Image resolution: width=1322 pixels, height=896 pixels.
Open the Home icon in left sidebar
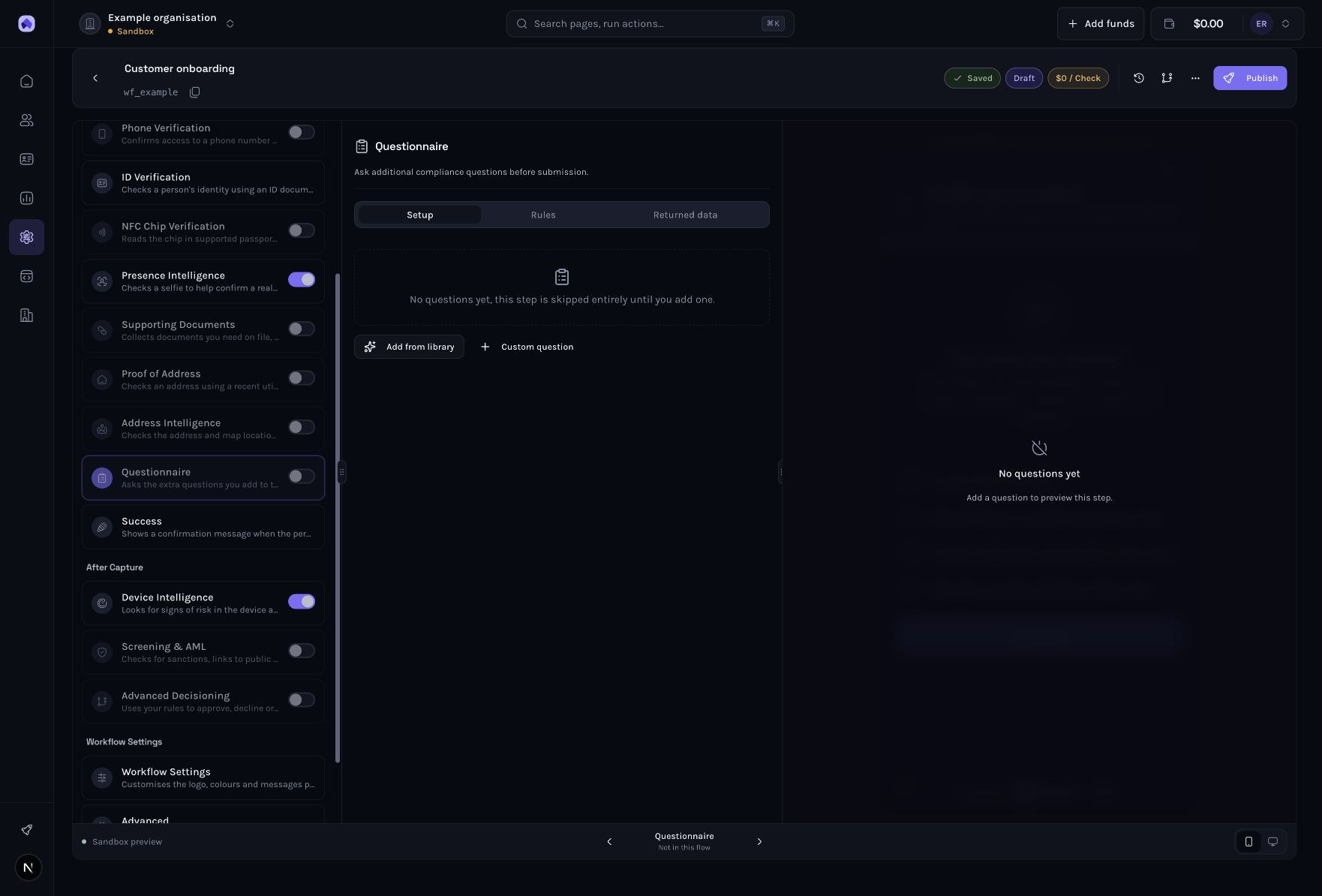click(x=26, y=81)
